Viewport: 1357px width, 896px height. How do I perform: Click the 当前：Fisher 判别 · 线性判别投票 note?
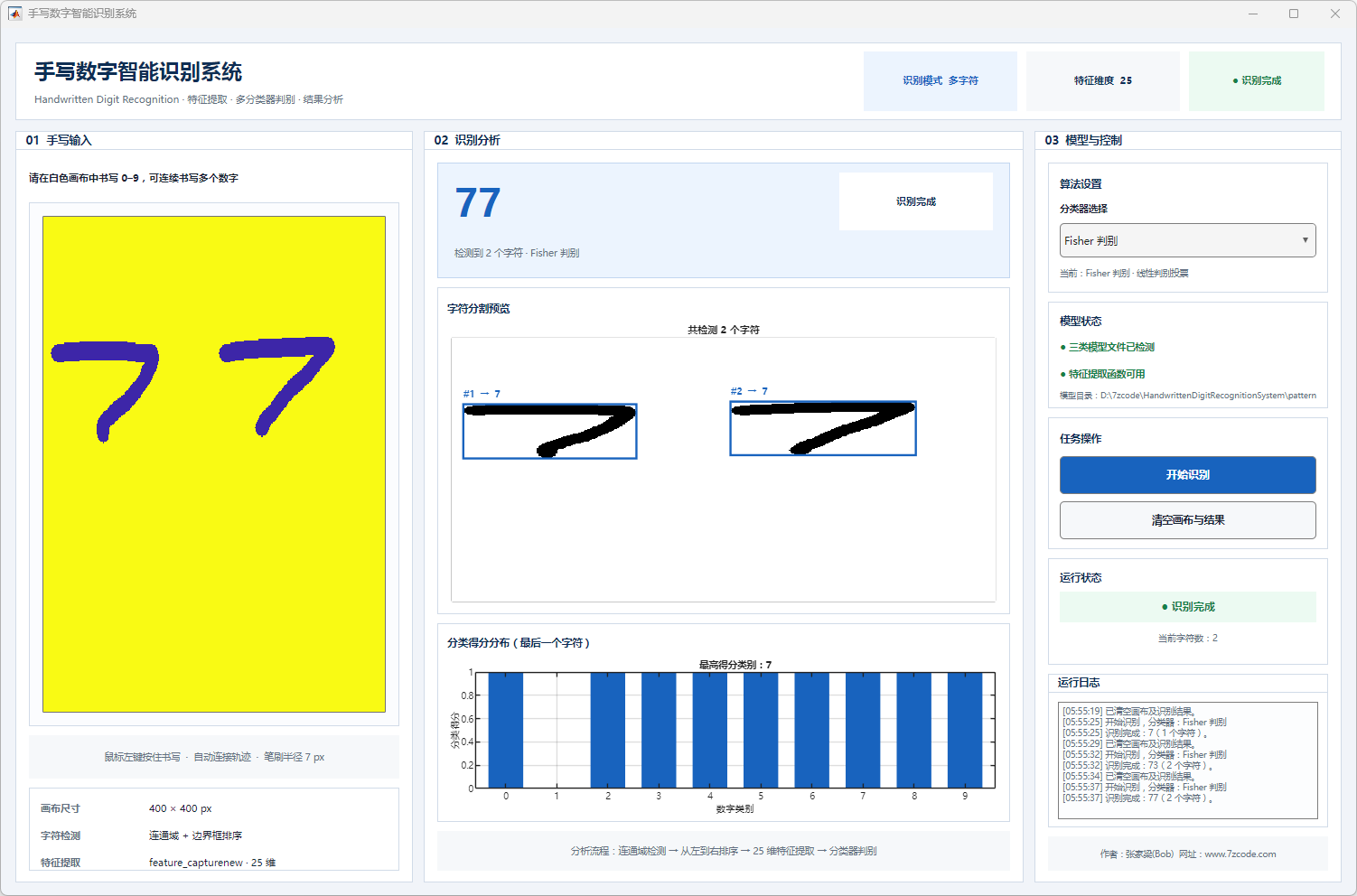pyautogui.click(x=1124, y=273)
